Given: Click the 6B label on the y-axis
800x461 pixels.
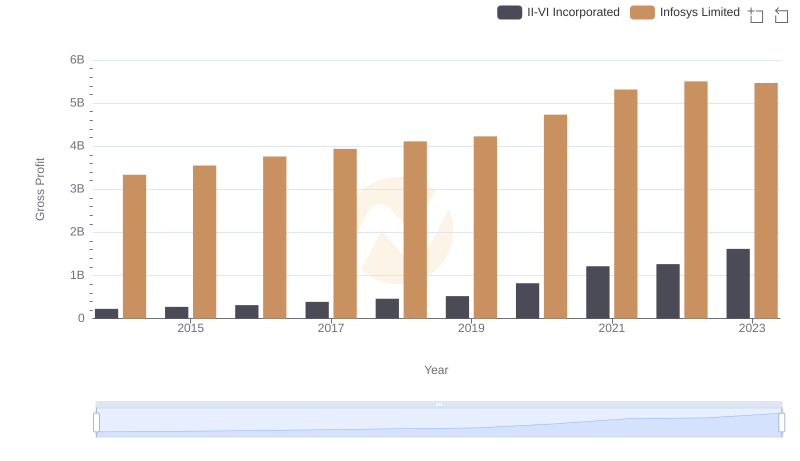Looking at the screenshot, I should 77,60.
